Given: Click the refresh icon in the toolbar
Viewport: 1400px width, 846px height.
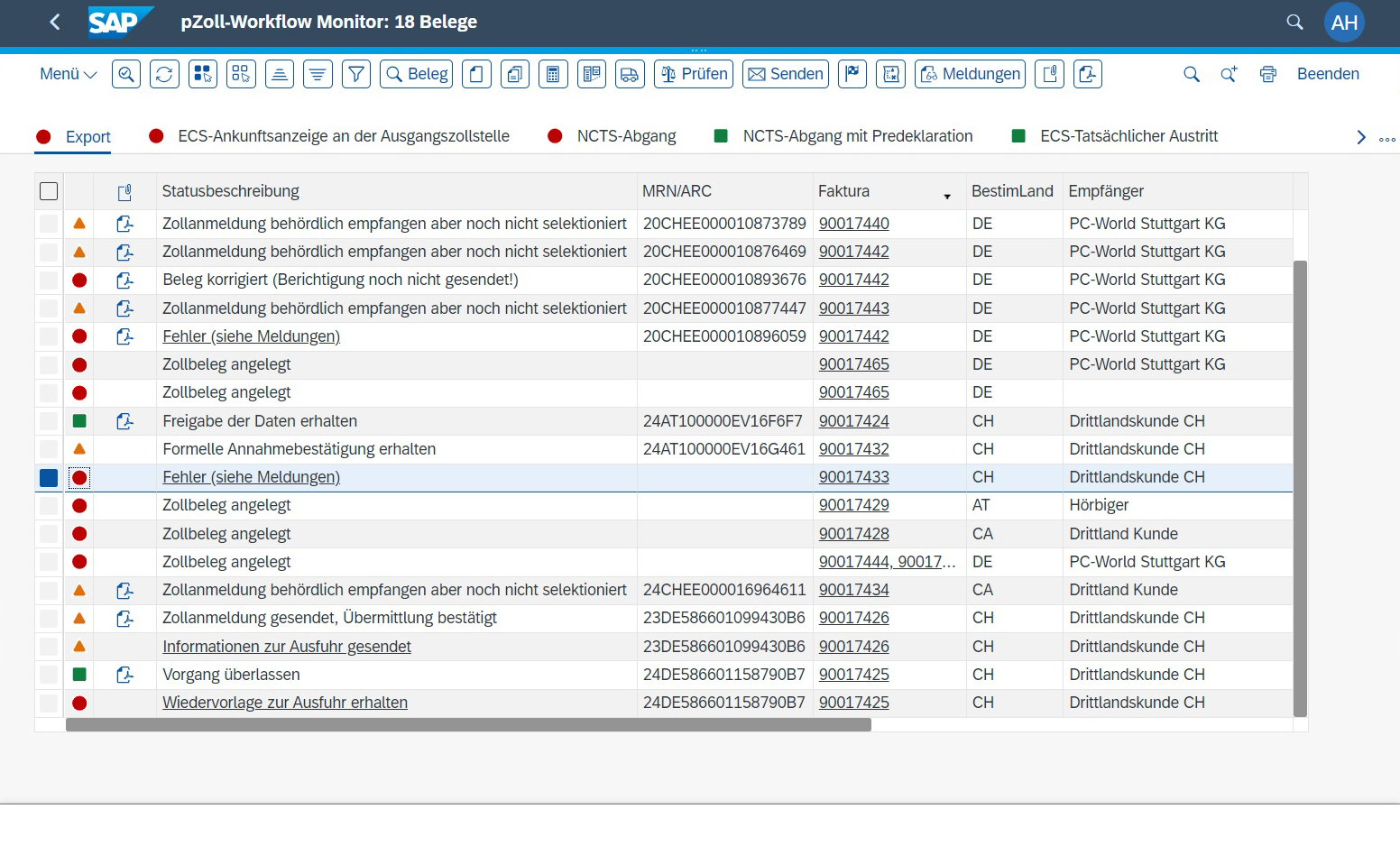Looking at the screenshot, I should point(164,74).
